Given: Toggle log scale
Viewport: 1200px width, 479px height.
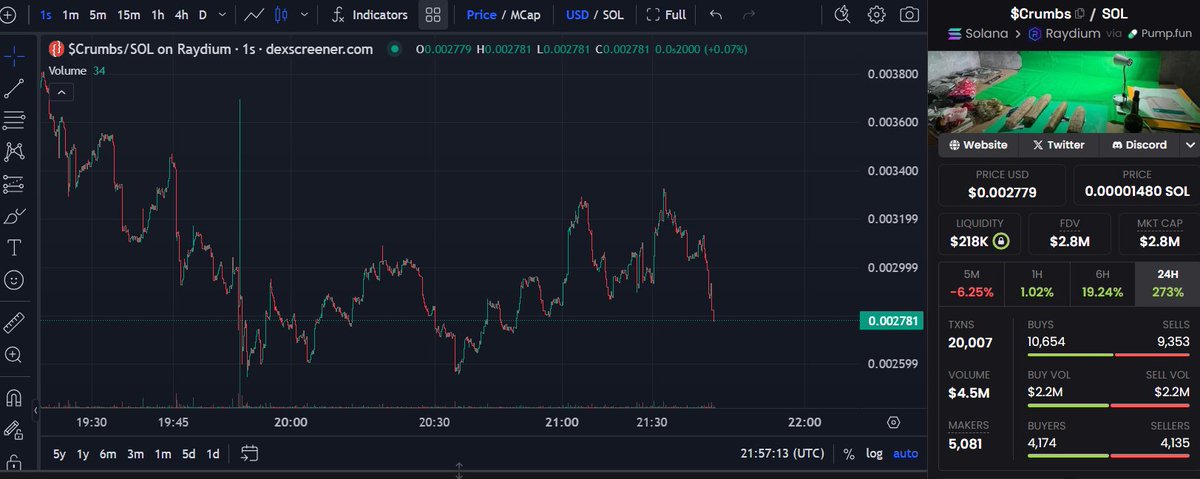Looking at the screenshot, I should (x=874, y=453).
